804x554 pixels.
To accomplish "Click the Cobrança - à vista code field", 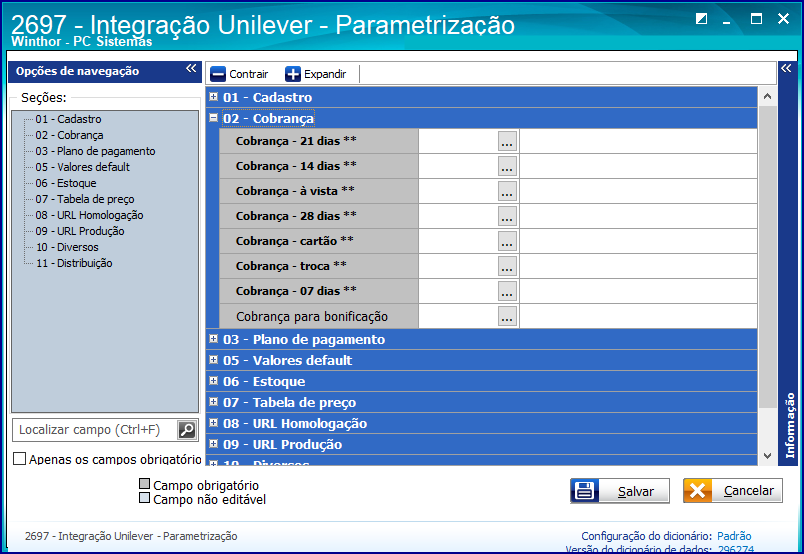I will point(458,191).
